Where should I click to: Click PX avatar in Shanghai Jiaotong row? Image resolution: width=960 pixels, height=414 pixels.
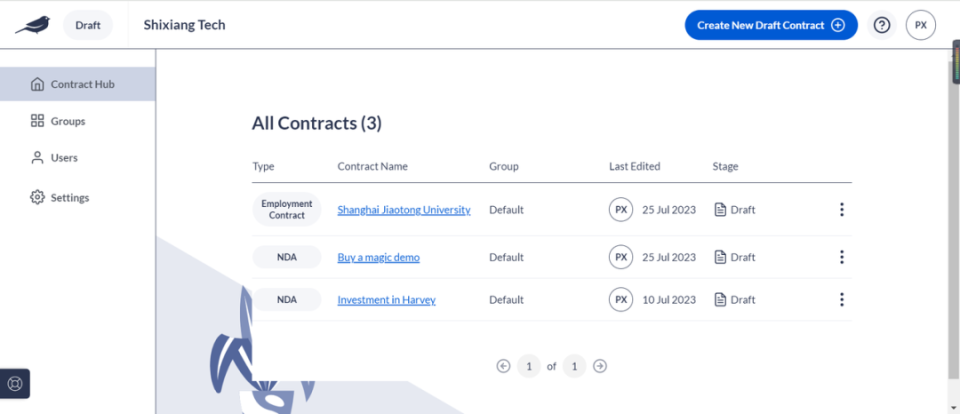621,210
